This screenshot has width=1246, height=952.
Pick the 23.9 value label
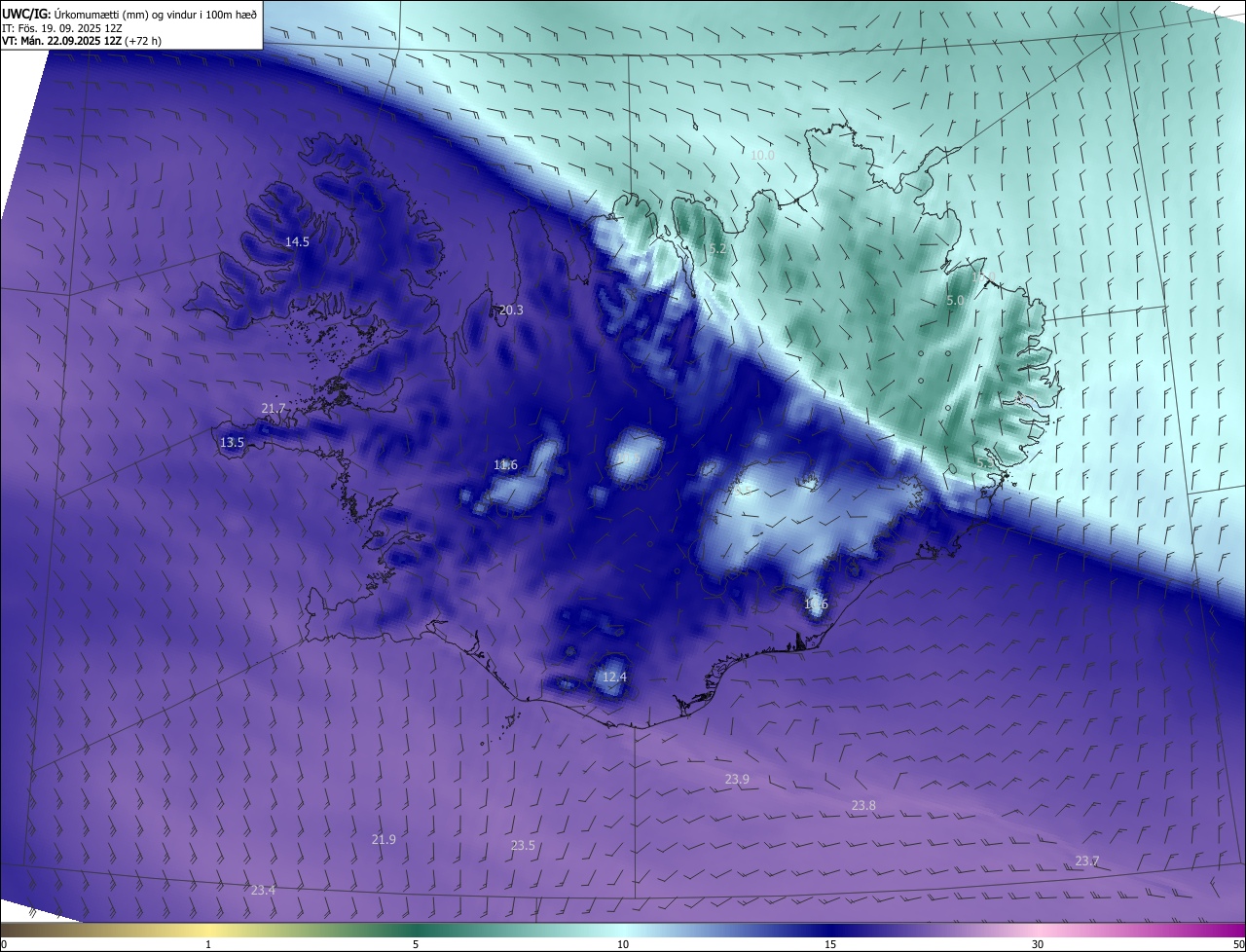tap(737, 779)
